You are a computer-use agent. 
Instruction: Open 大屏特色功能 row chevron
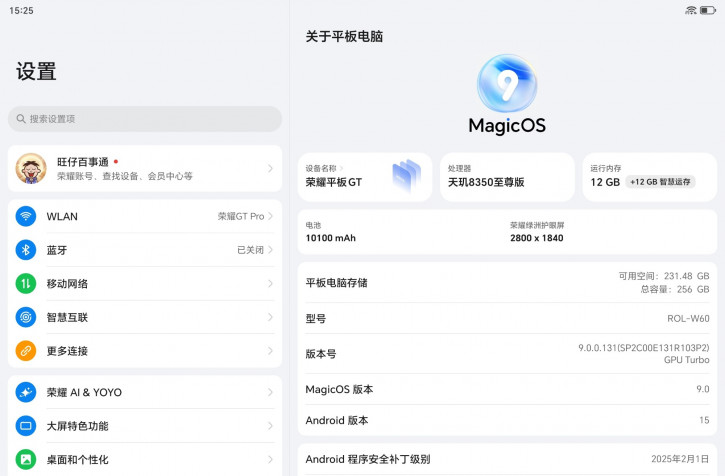pyautogui.click(x=270, y=426)
